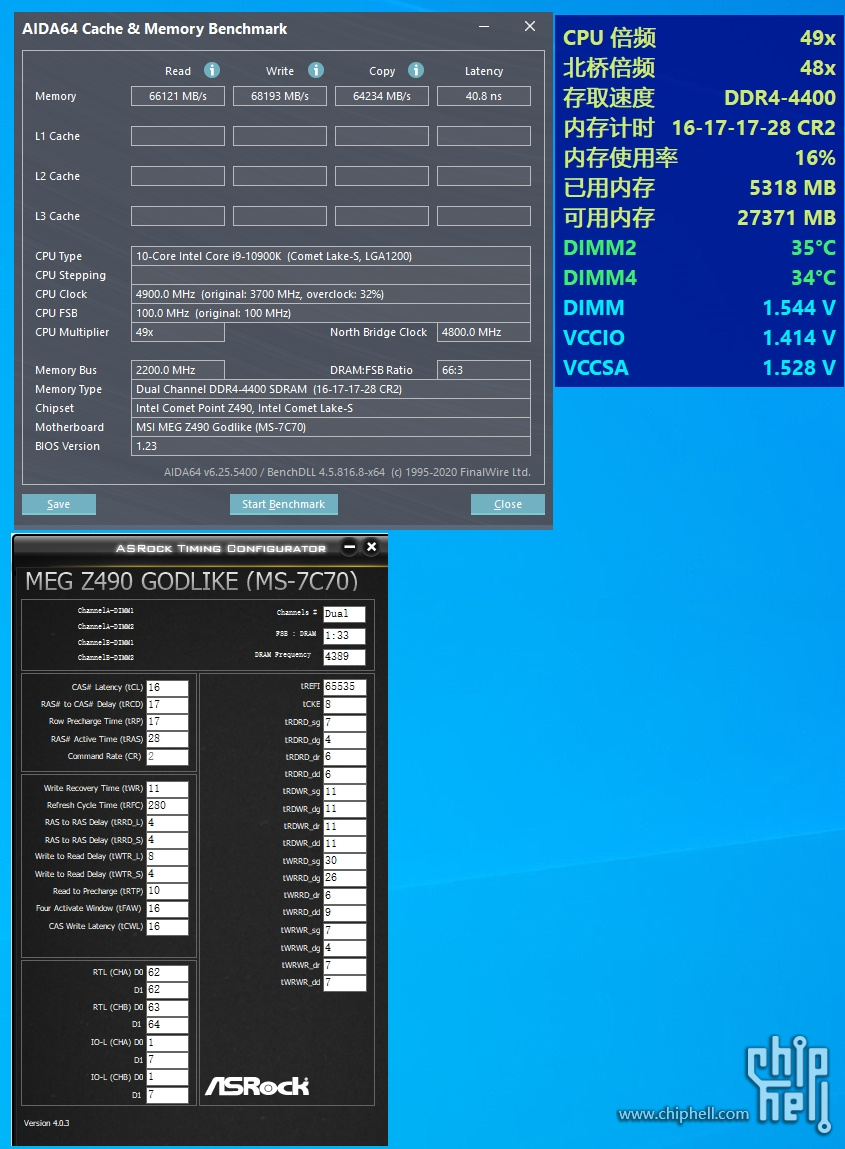Click the BIOS Version 1.23 value
This screenshot has height=1149, width=845.
click(x=331, y=446)
